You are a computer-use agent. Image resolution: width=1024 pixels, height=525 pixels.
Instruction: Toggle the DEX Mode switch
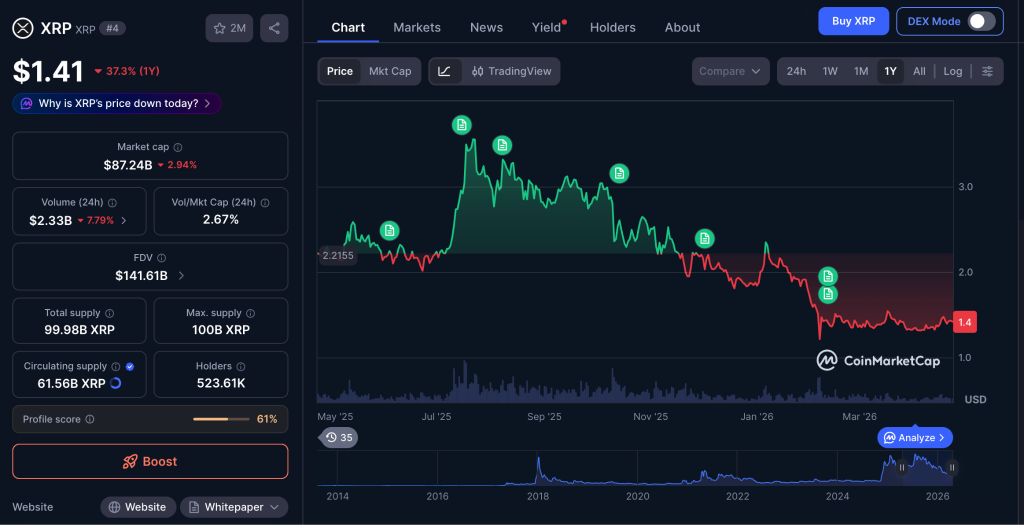pos(981,21)
